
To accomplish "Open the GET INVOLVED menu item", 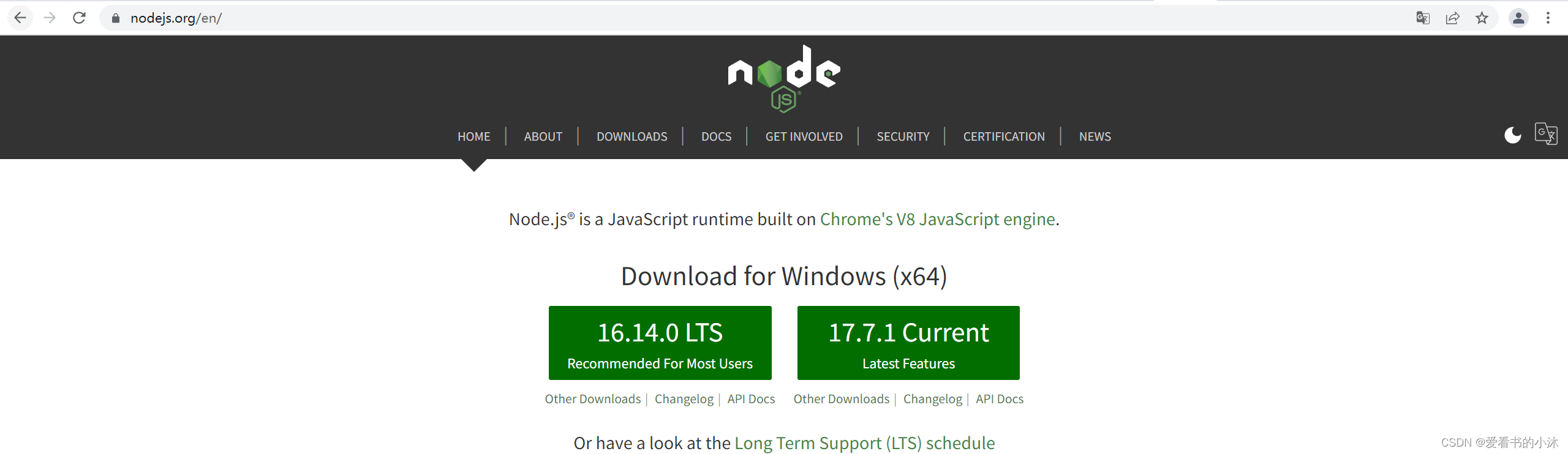I will pyautogui.click(x=804, y=136).
